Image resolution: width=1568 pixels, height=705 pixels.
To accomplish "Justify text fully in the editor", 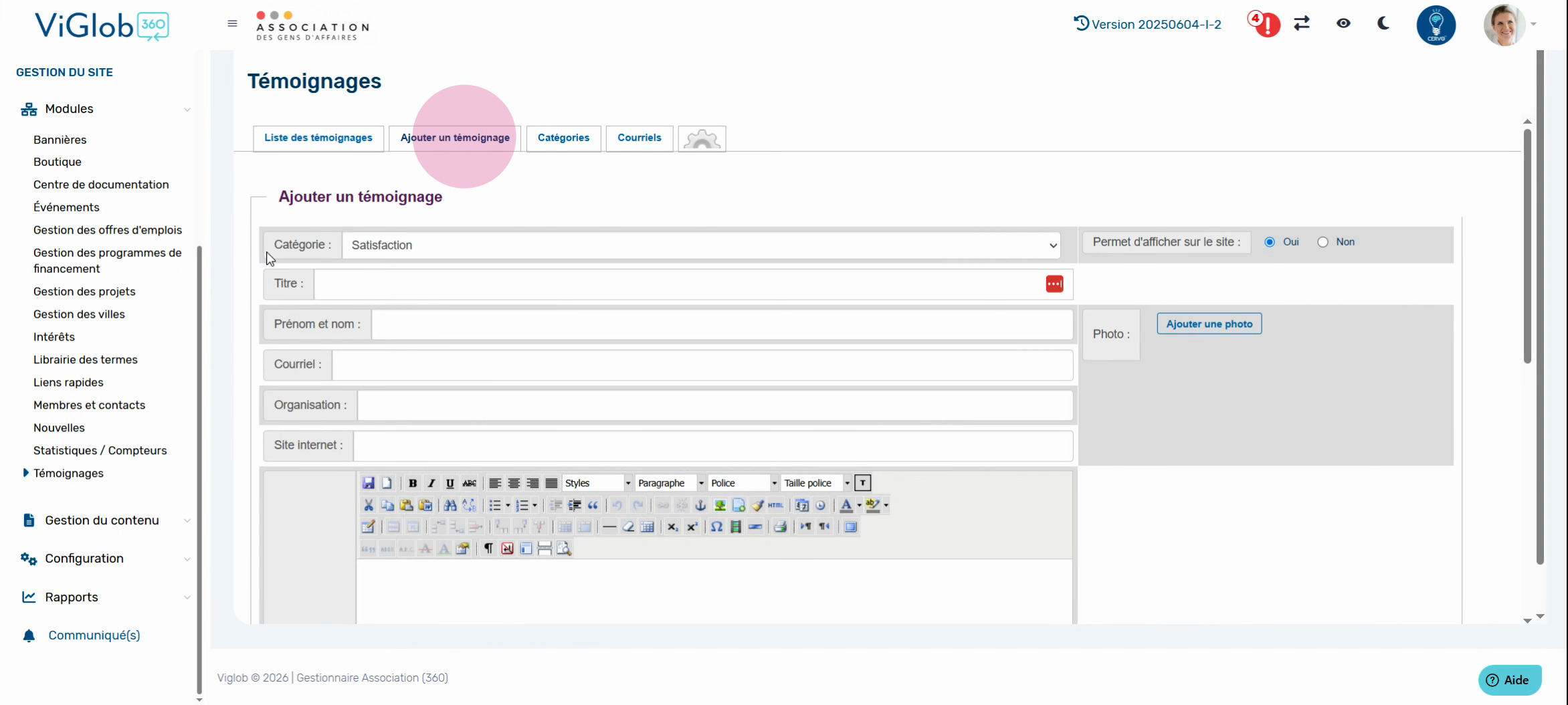I will tap(551, 483).
